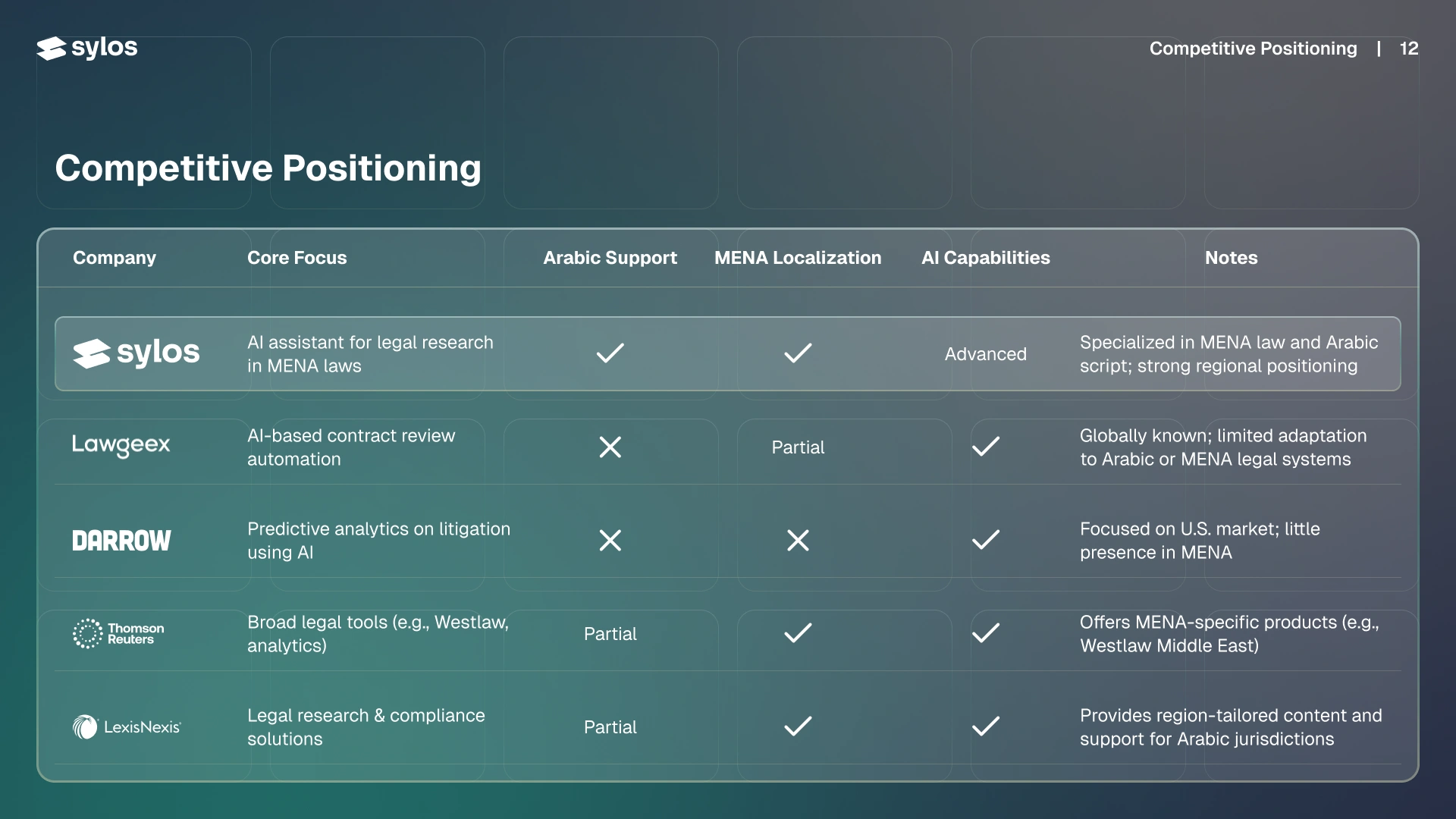Click the LexisNexis AI Capabilities checkmark

(986, 726)
